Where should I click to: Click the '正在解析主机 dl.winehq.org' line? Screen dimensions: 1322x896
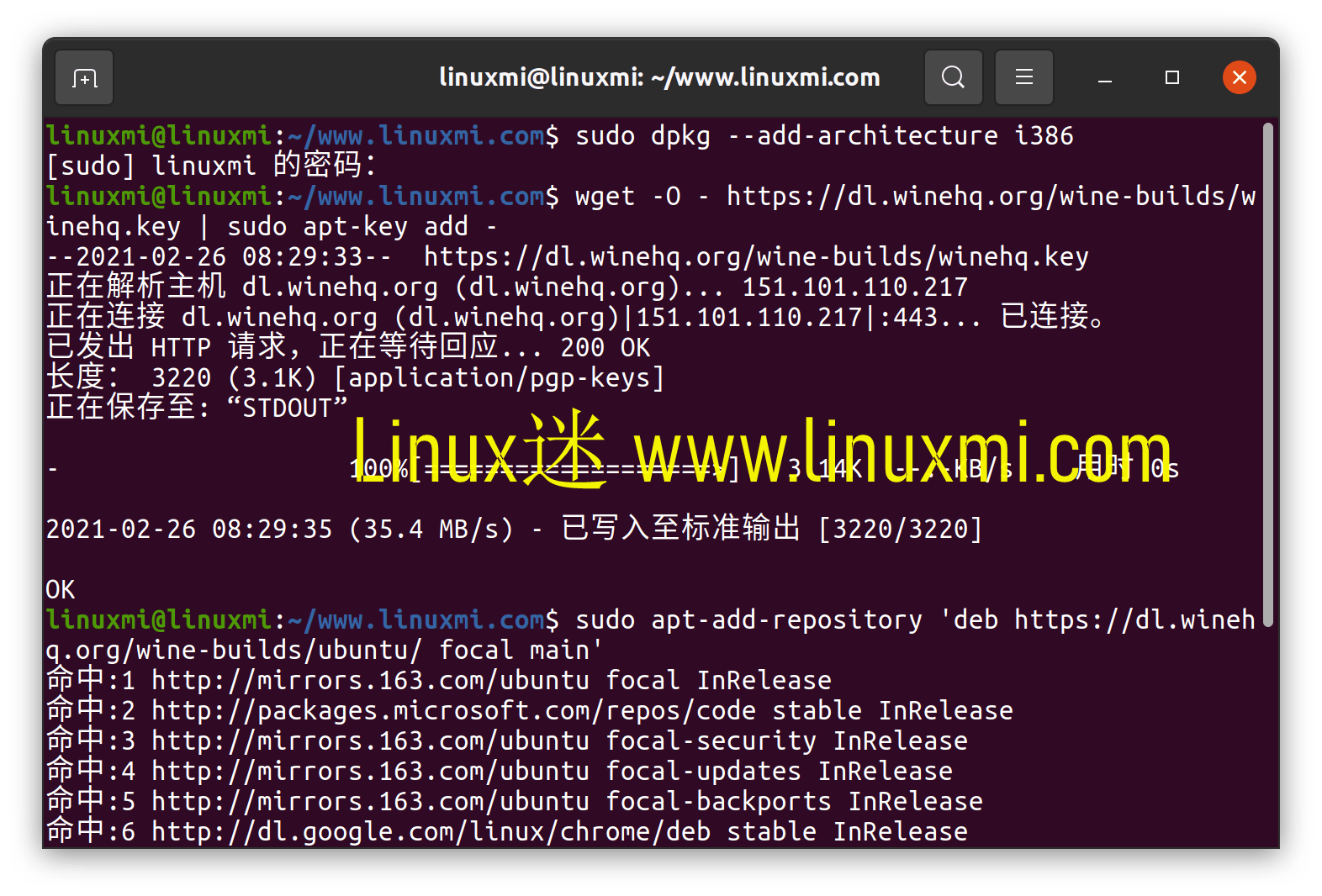[507, 287]
